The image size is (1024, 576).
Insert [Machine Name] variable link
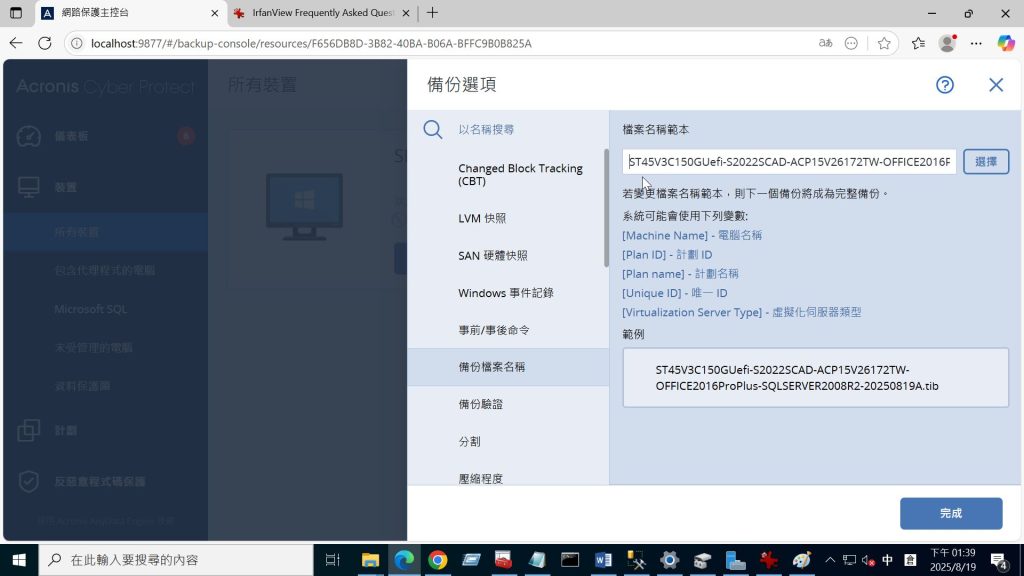pos(658,235)
